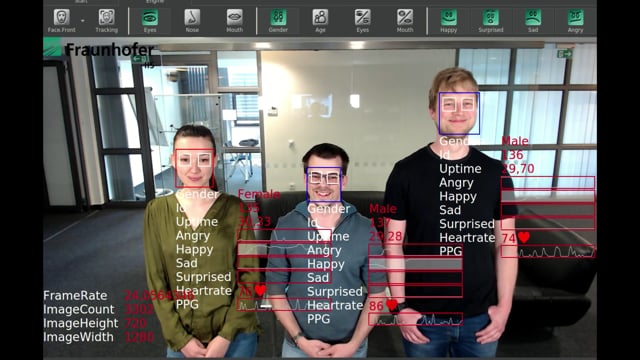The height and width of the screenshot is (360, 640).
Task: Click the Happy bar above Heartrate 74
Action: [x=548, y=197]
